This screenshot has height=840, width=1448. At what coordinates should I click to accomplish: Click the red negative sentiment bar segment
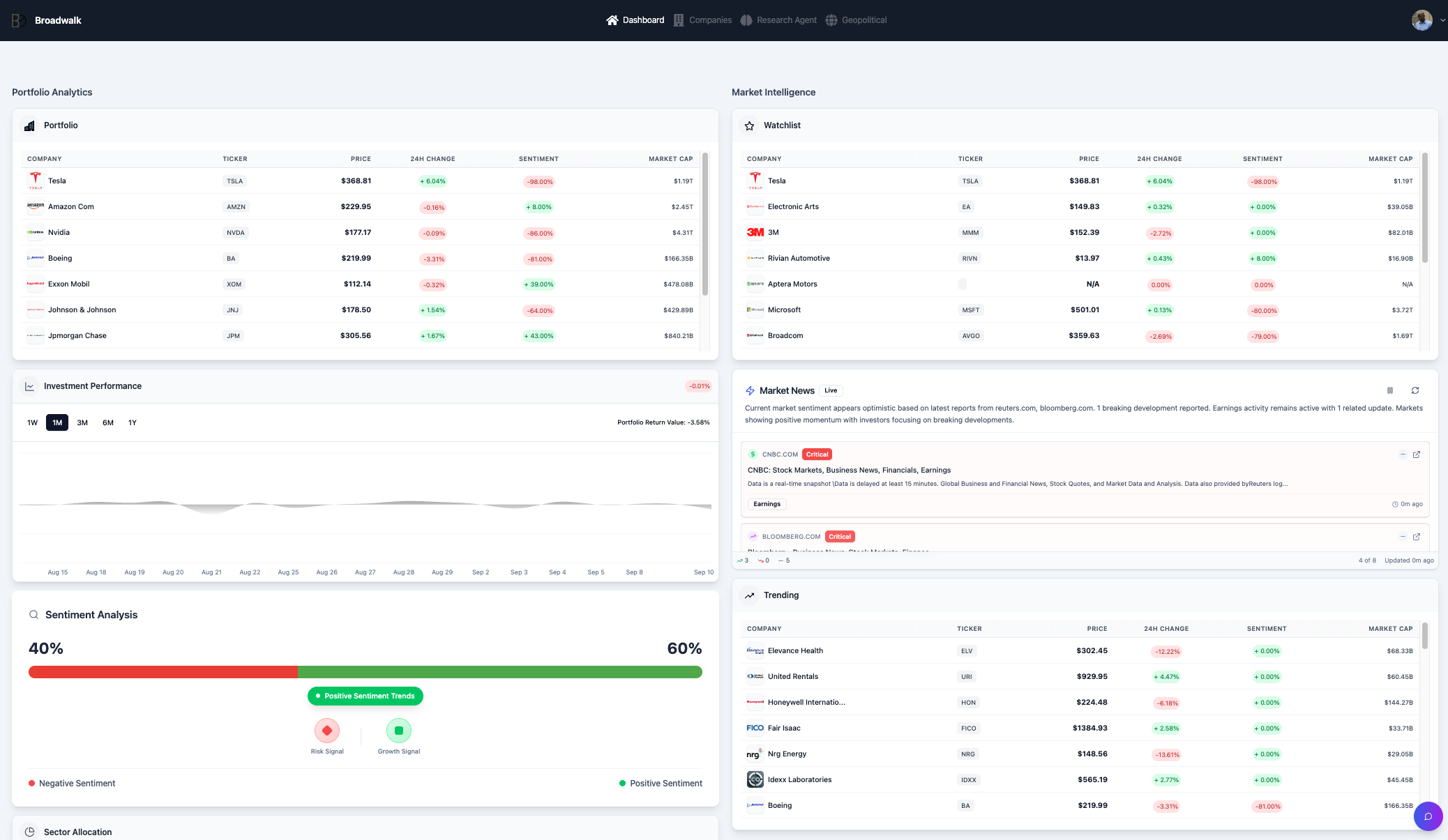[x=163, y=672]
